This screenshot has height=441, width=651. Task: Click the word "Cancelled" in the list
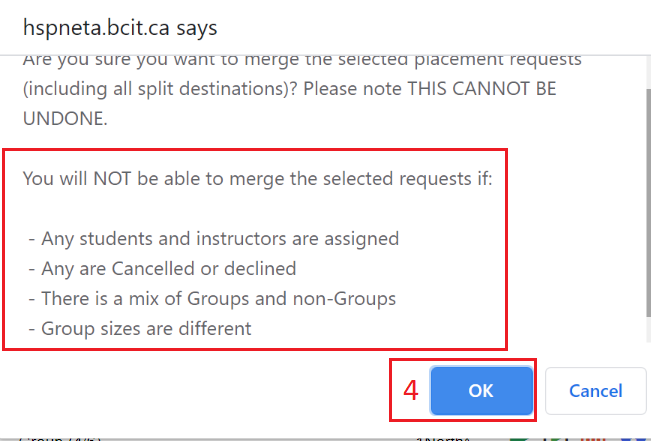coord(142,268)
